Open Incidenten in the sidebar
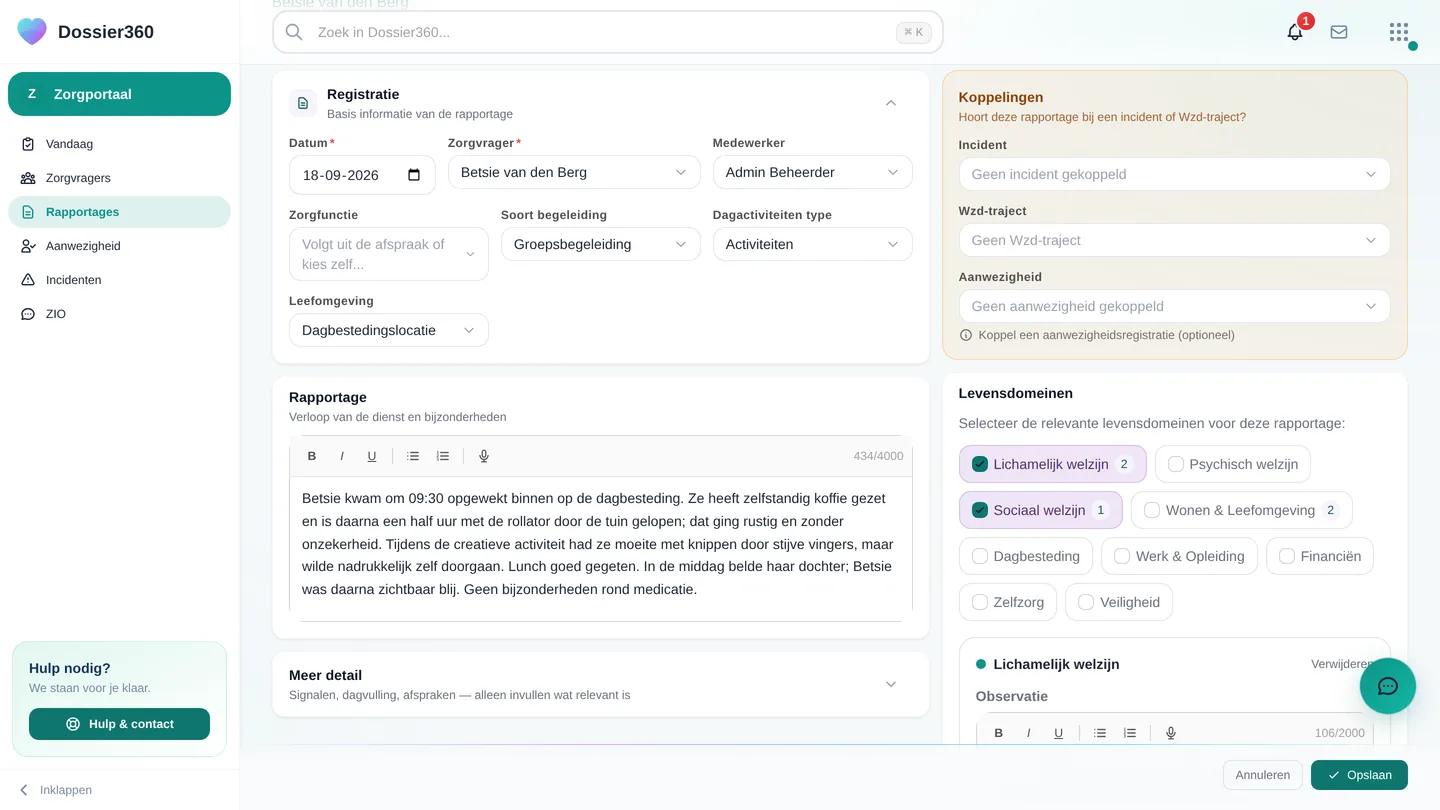The image size is (1440, 810). 119,280
